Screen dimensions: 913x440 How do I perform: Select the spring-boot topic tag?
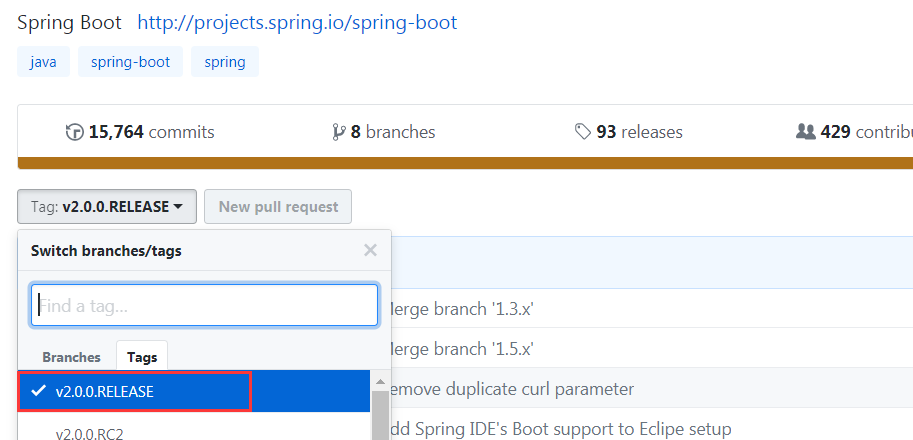(130, 62)
